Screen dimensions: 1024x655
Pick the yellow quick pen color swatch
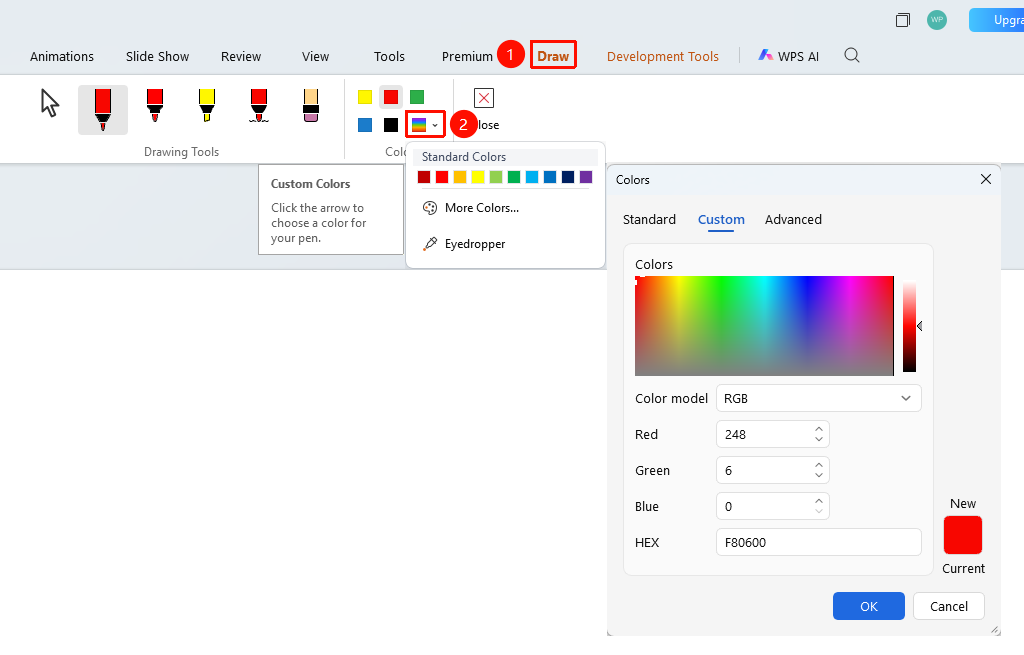(365, 97)
